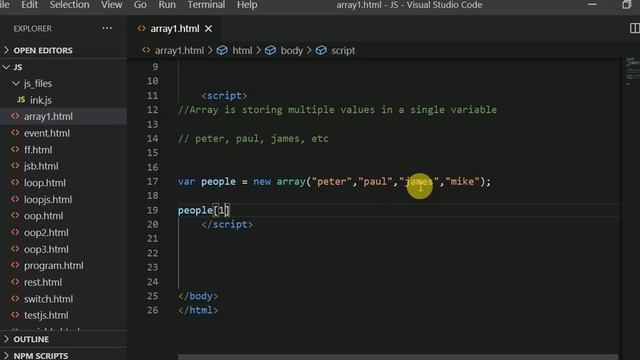
Task: Close the array1.html tab
Action: point(209,29)
